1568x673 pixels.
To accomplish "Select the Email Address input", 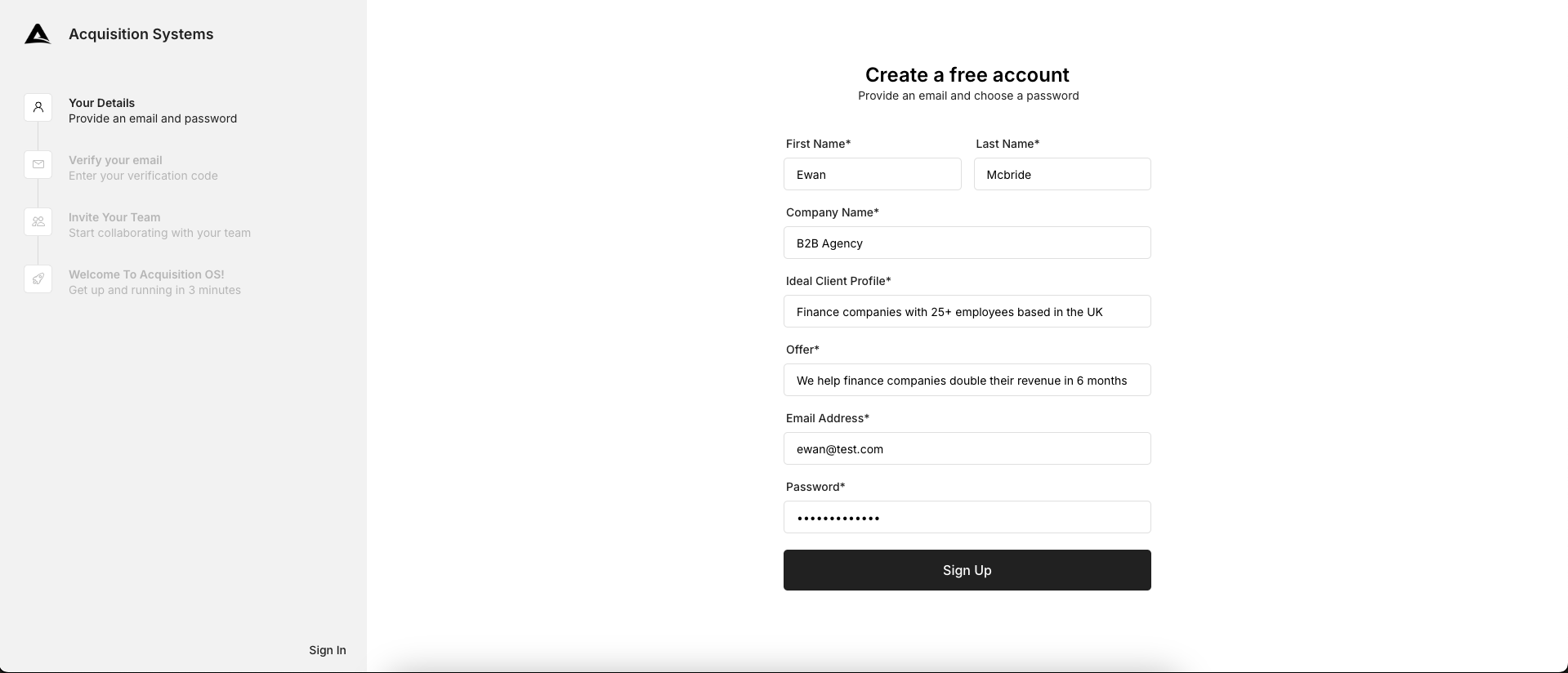I will tap(967, 449).
